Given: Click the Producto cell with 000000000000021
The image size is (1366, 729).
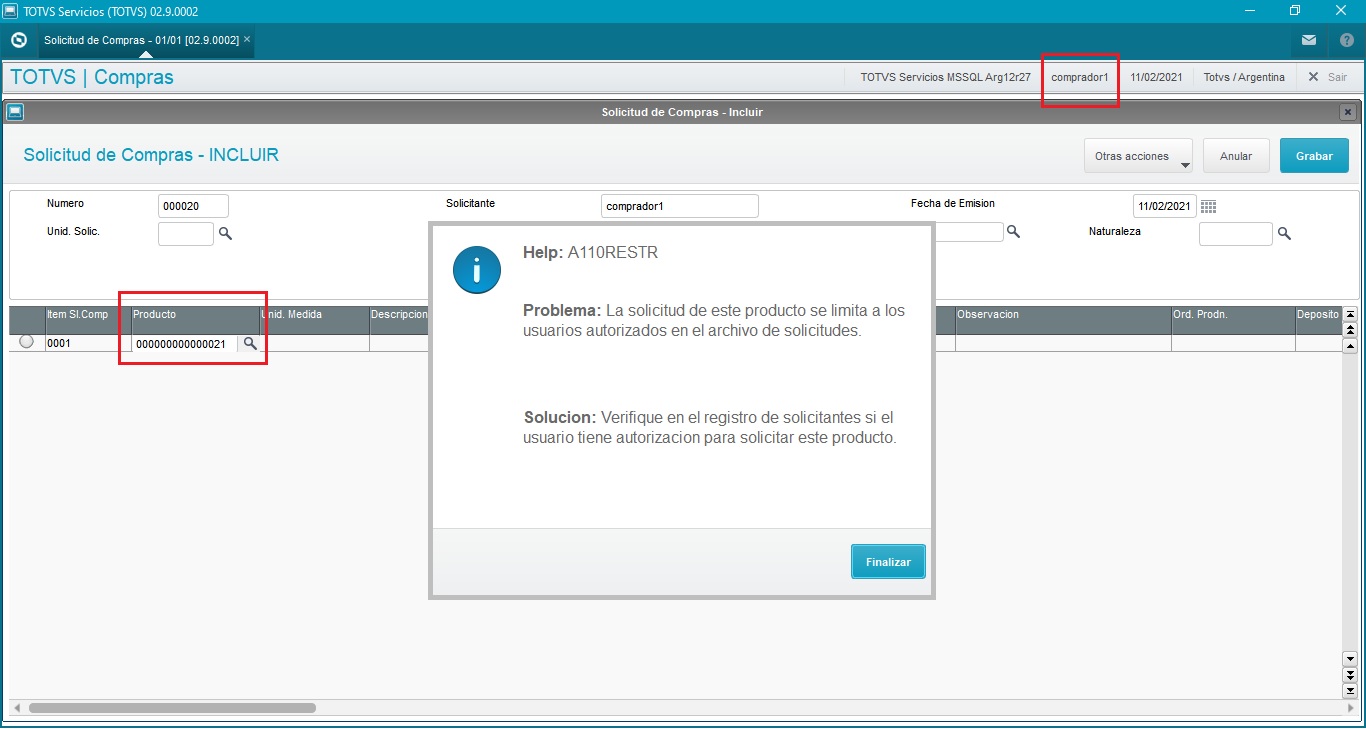Looking at the screenshot, I should click(184, 344).
